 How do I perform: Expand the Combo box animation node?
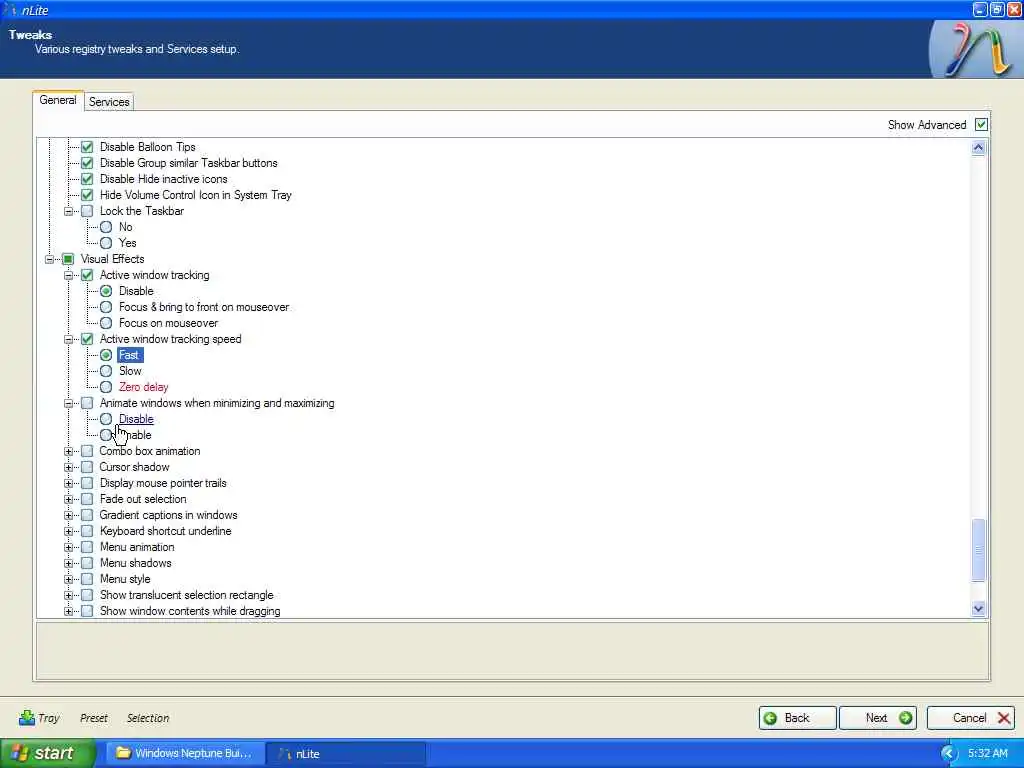[x=68, y=451]
